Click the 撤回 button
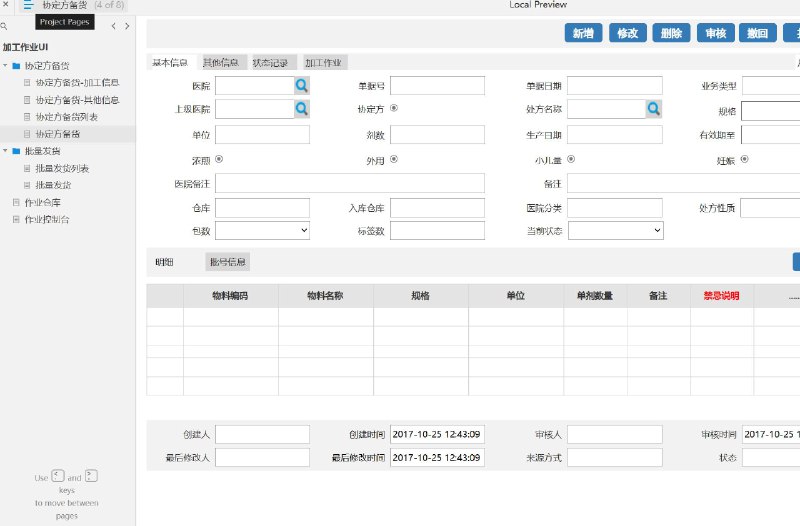 [x=758, y=33]
